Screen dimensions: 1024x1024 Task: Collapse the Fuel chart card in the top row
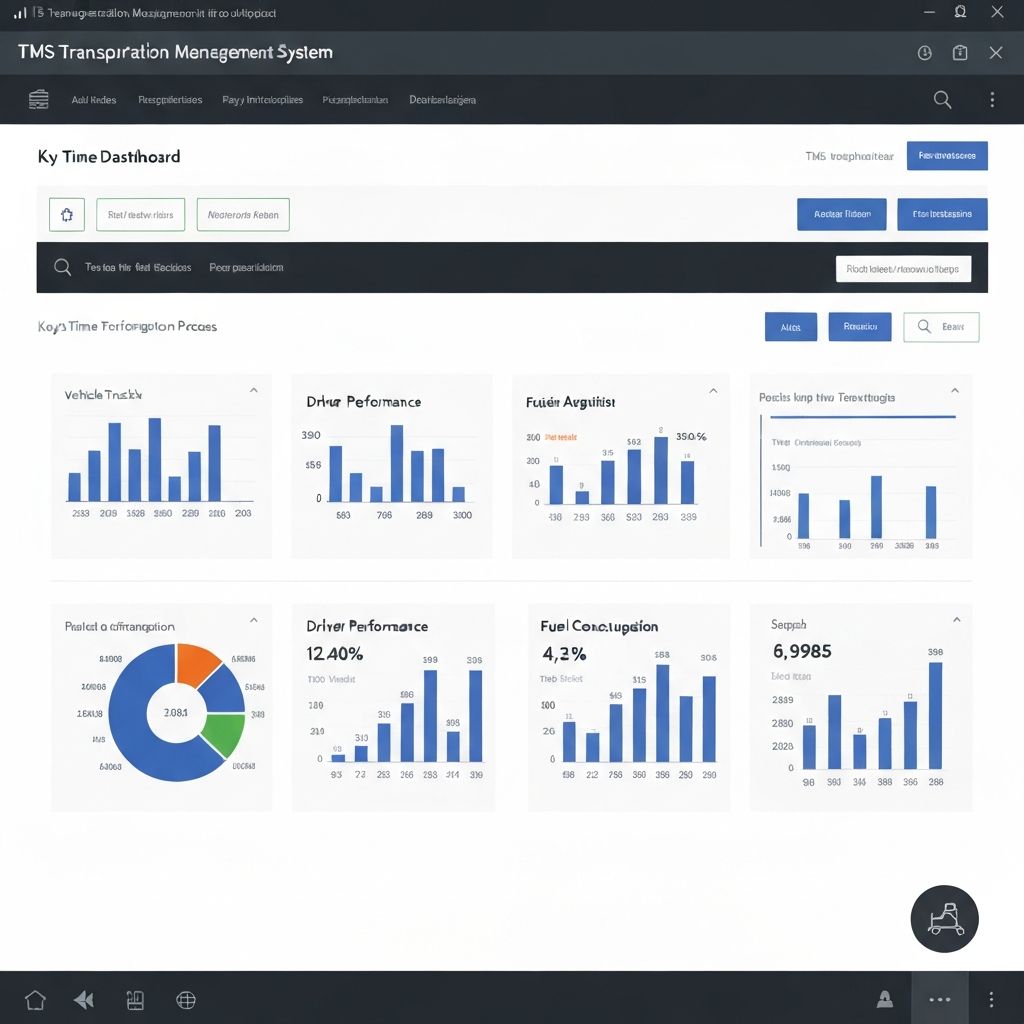click(713, 391)
